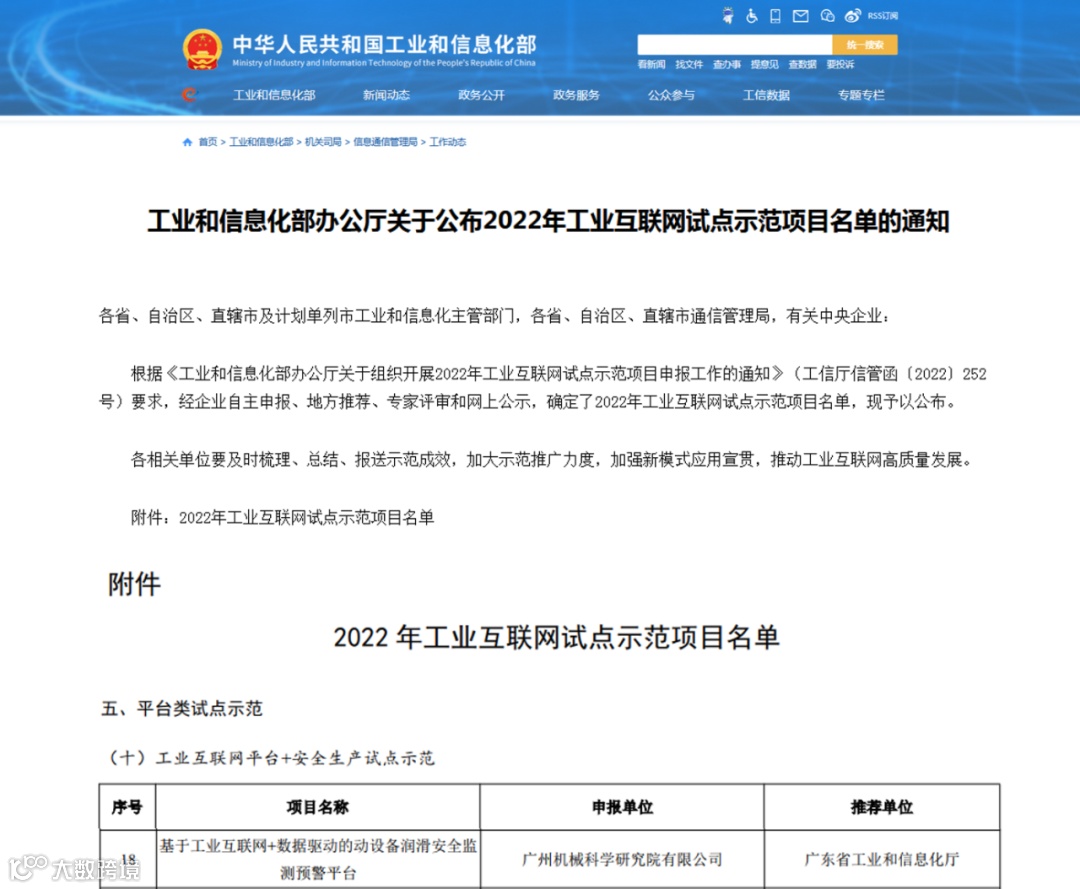Screen dimensions: 1080x889
Task: Click 工作动态 breadcrumb link
Action: point(448,142)
